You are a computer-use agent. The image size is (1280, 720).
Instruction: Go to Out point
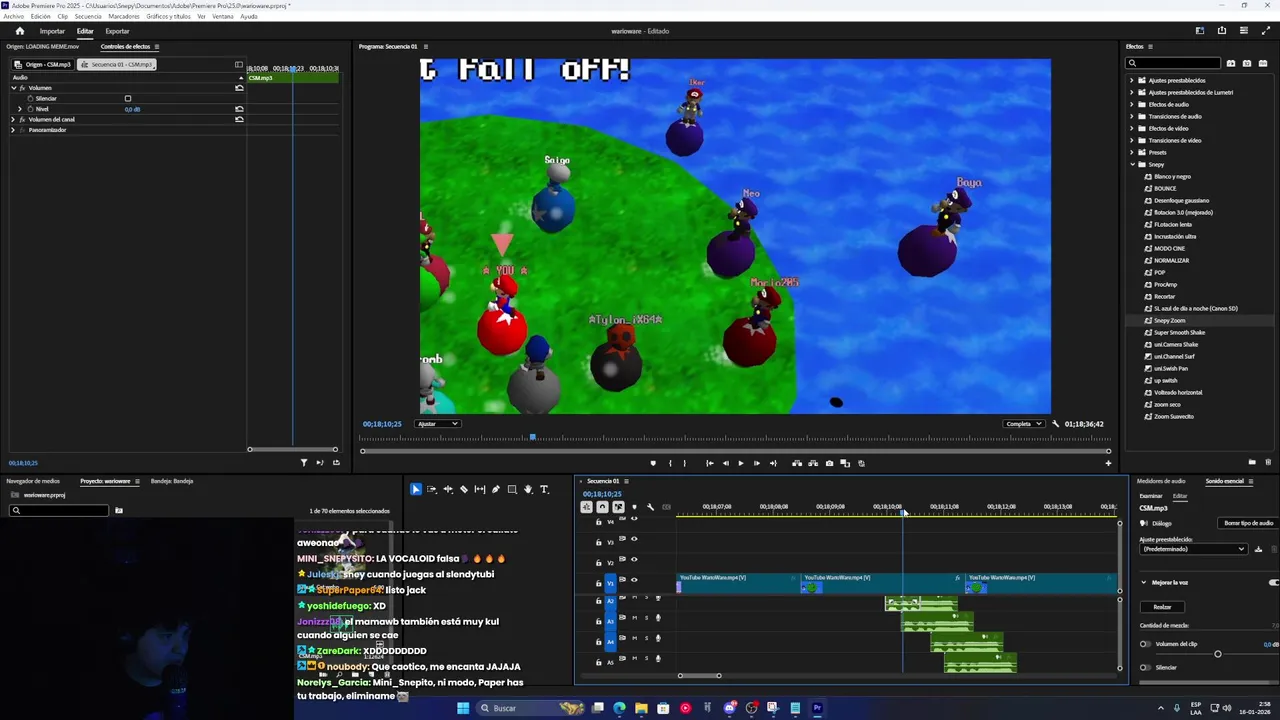click(771, 463)
